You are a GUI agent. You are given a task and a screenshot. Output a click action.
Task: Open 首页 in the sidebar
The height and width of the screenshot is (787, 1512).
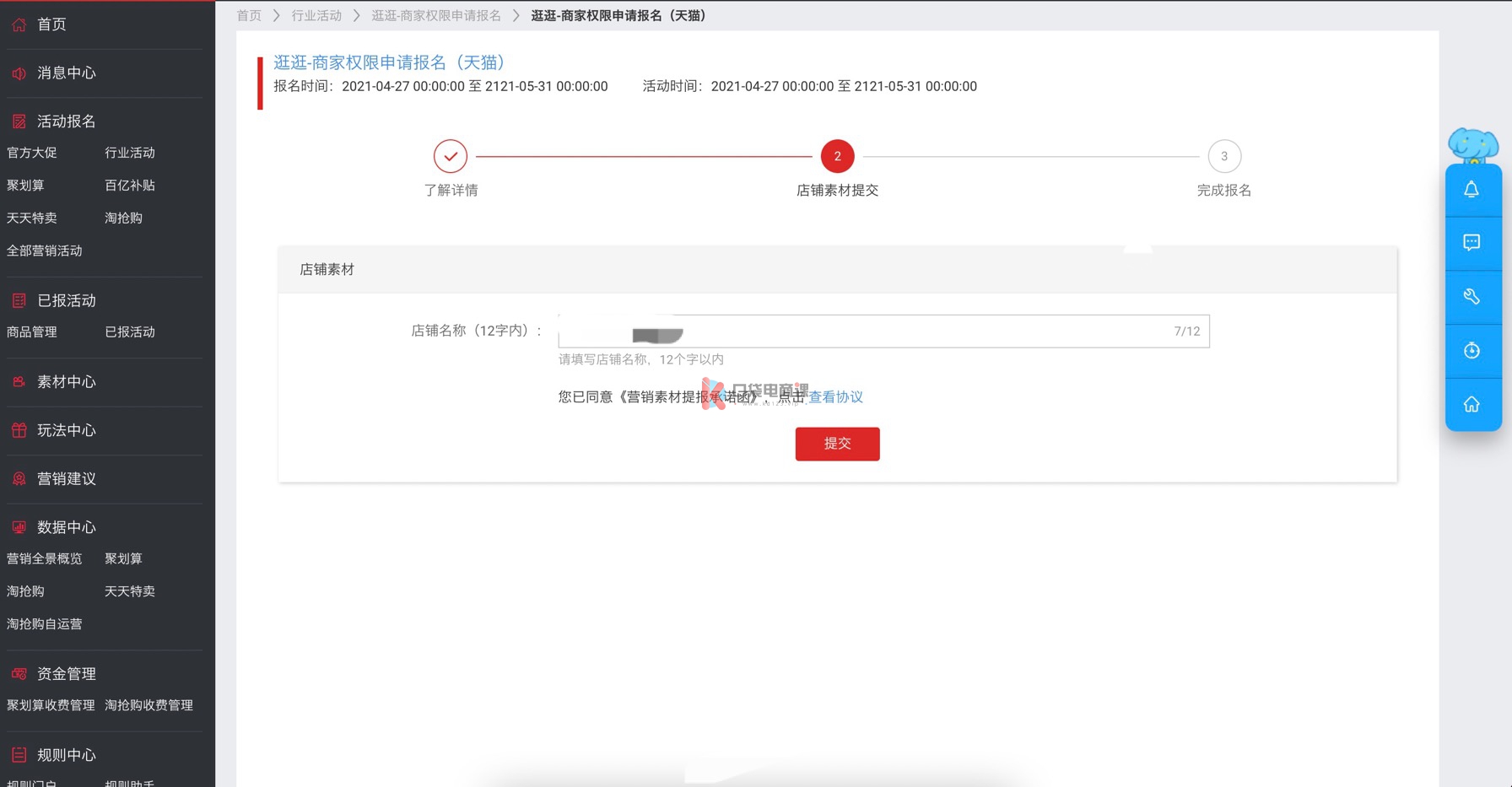coord(51,24)
